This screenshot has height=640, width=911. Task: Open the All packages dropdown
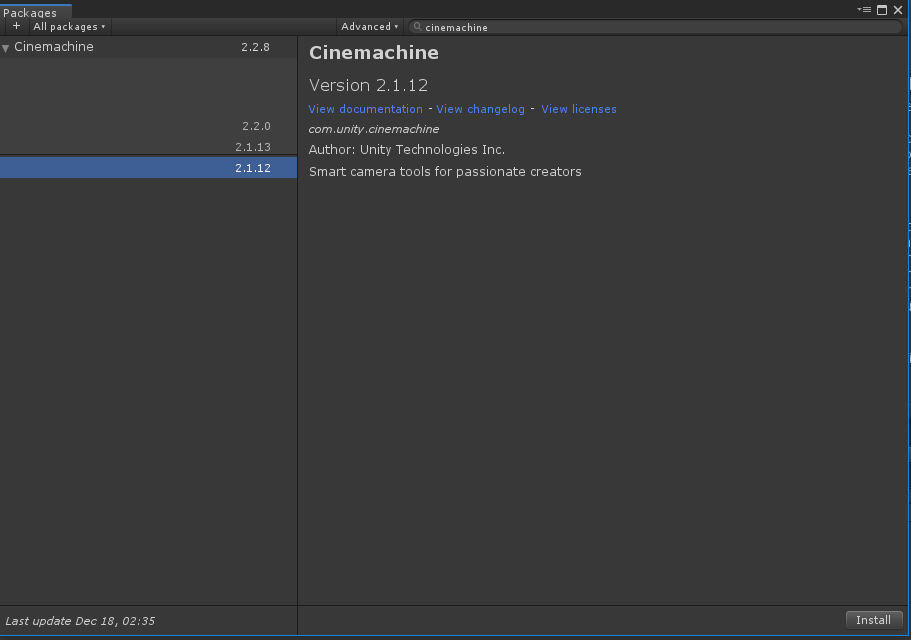(69, 27)
